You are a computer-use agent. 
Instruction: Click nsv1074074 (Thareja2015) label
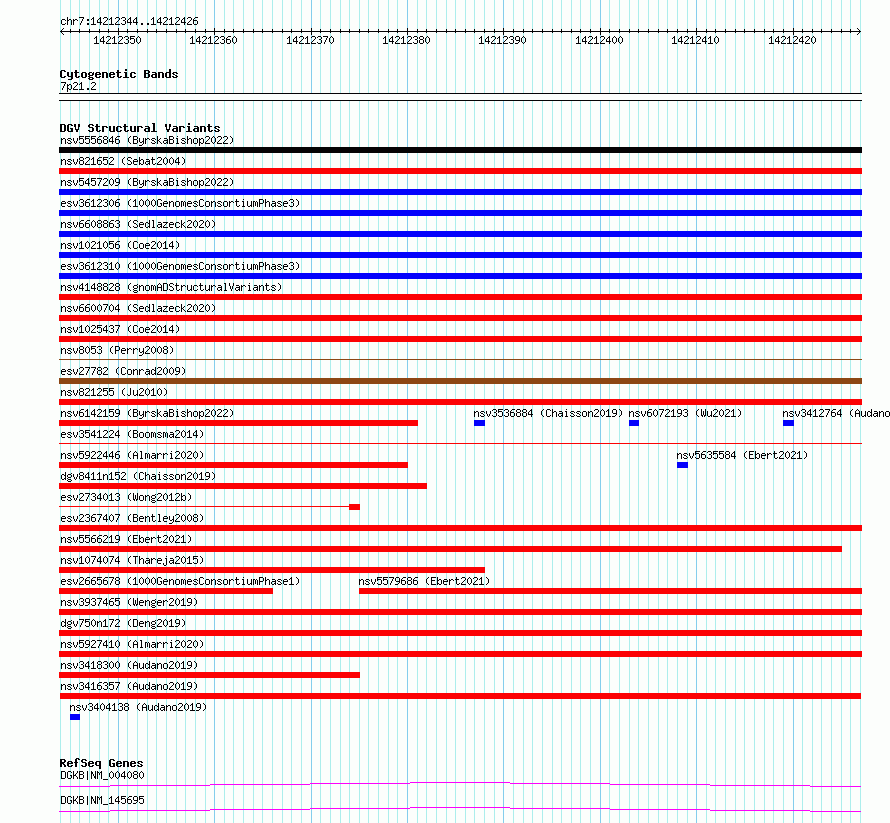pos(132,560)
